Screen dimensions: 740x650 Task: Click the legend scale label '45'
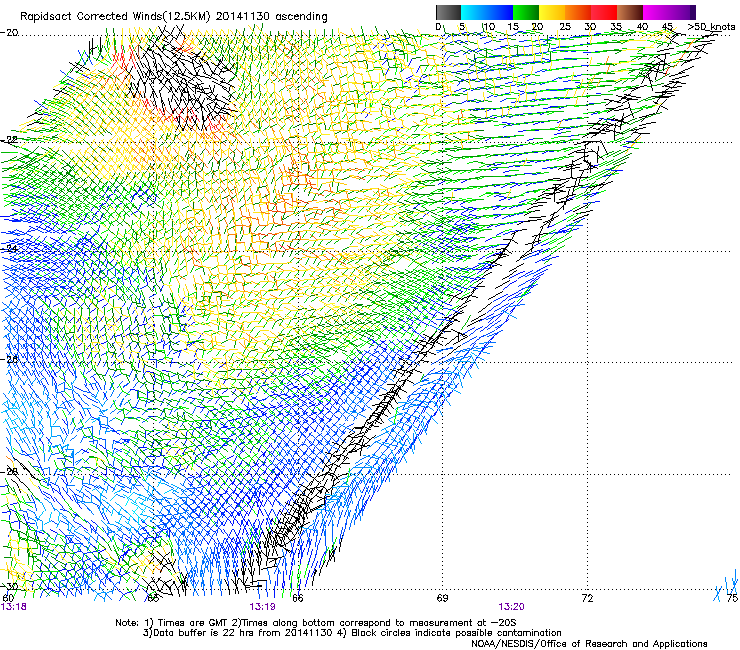(x=667, y=26)
